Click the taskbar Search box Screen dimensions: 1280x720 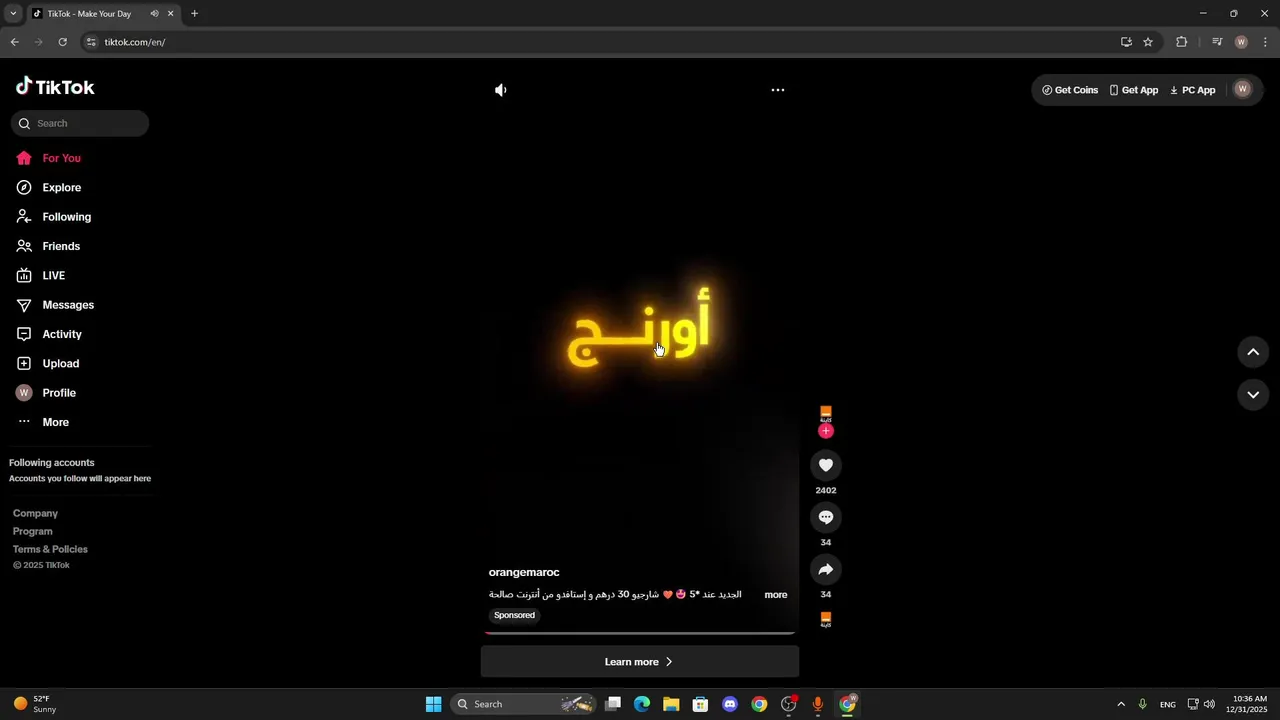coord(523,704)
